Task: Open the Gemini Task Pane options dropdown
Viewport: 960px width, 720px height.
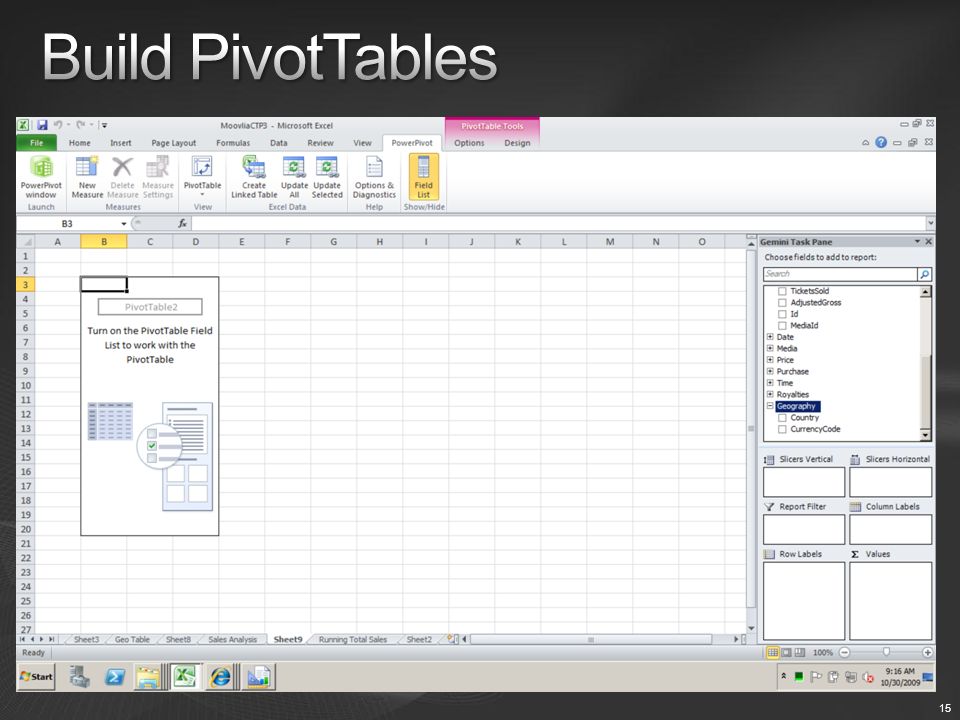Action: 917,242
